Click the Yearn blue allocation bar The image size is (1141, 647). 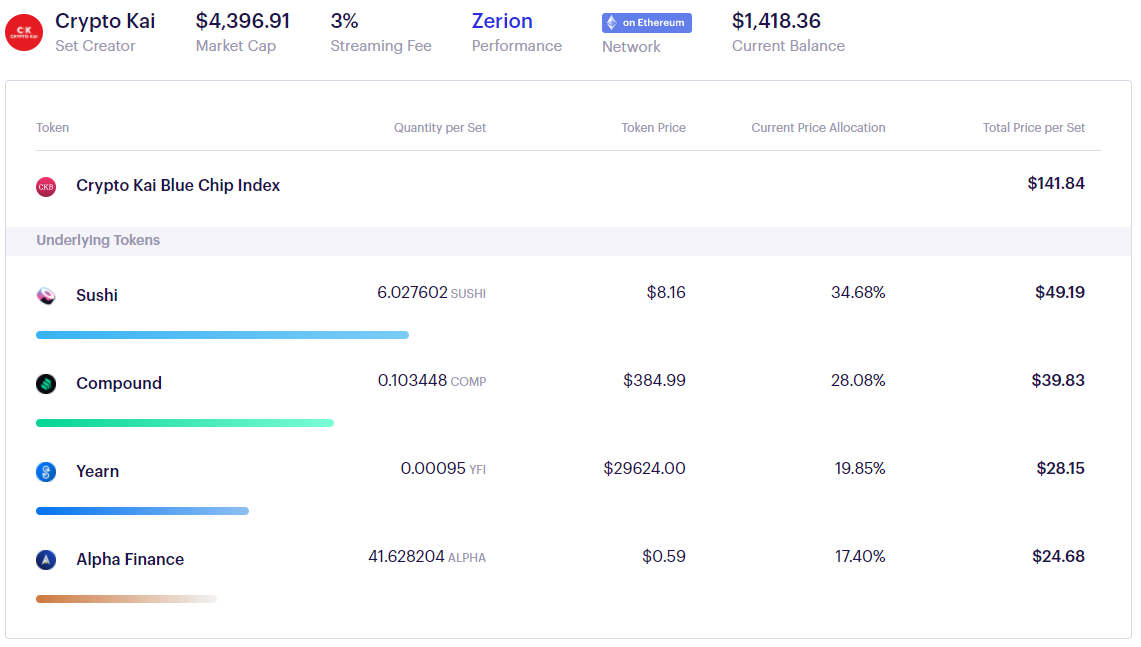coord(143,511)
